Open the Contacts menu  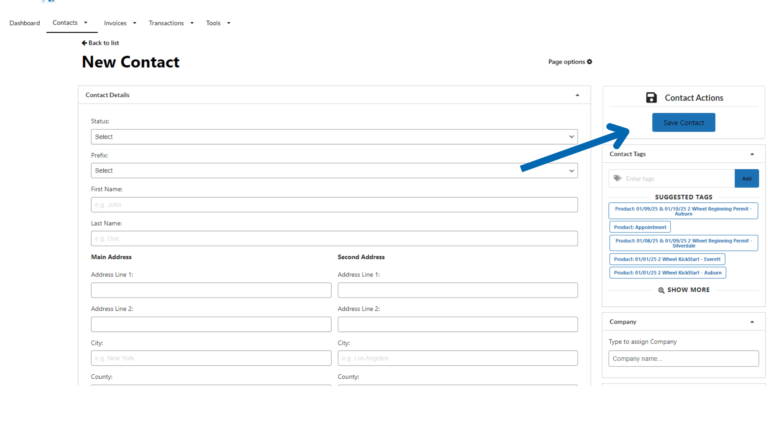[69, 22]
